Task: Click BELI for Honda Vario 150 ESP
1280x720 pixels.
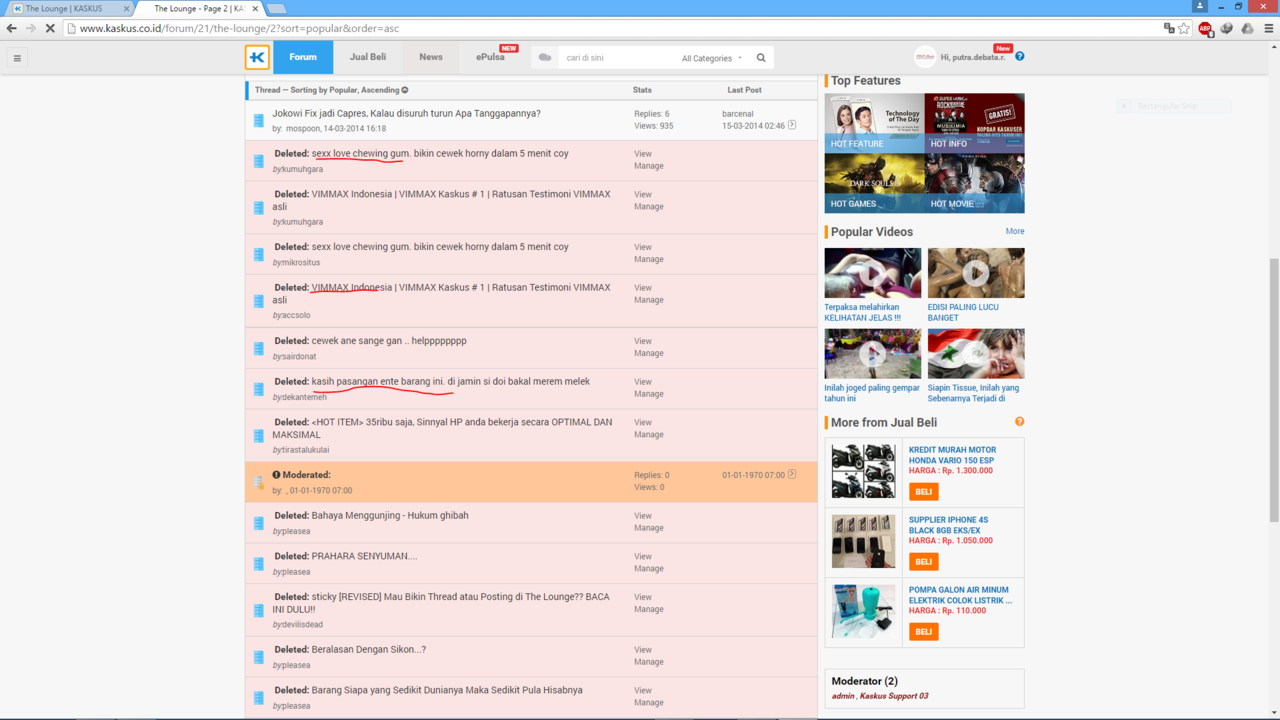Action: pyautogui.click(x=923, y=491)
